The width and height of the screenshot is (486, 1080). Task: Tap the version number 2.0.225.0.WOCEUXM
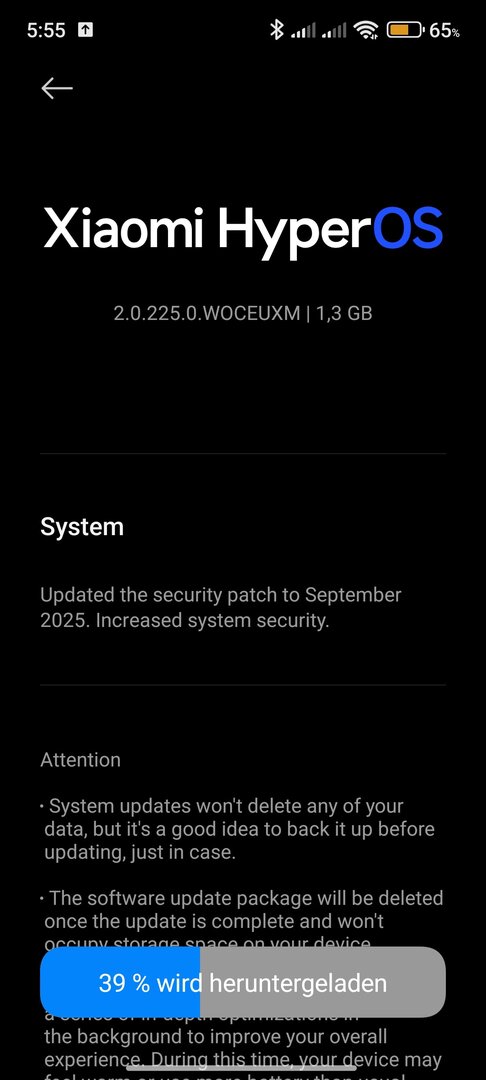coord(207,313)
